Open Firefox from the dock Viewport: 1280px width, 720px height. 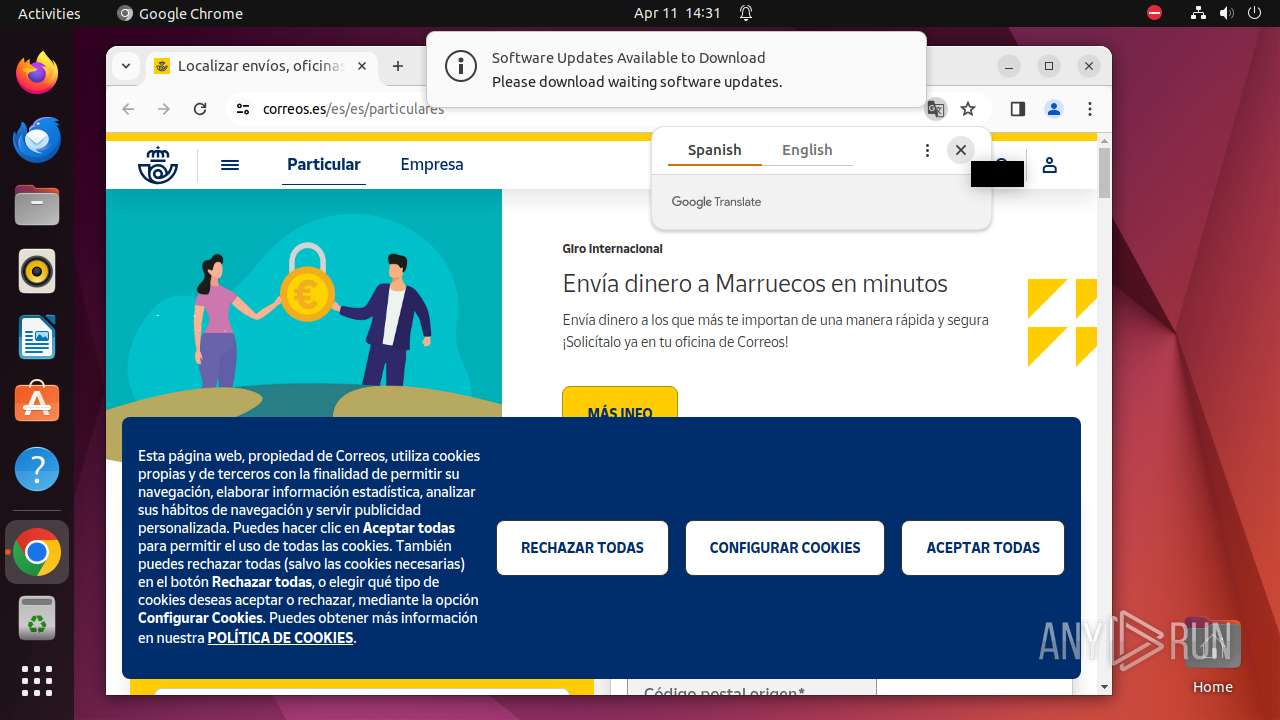click(x=37, y=73)
